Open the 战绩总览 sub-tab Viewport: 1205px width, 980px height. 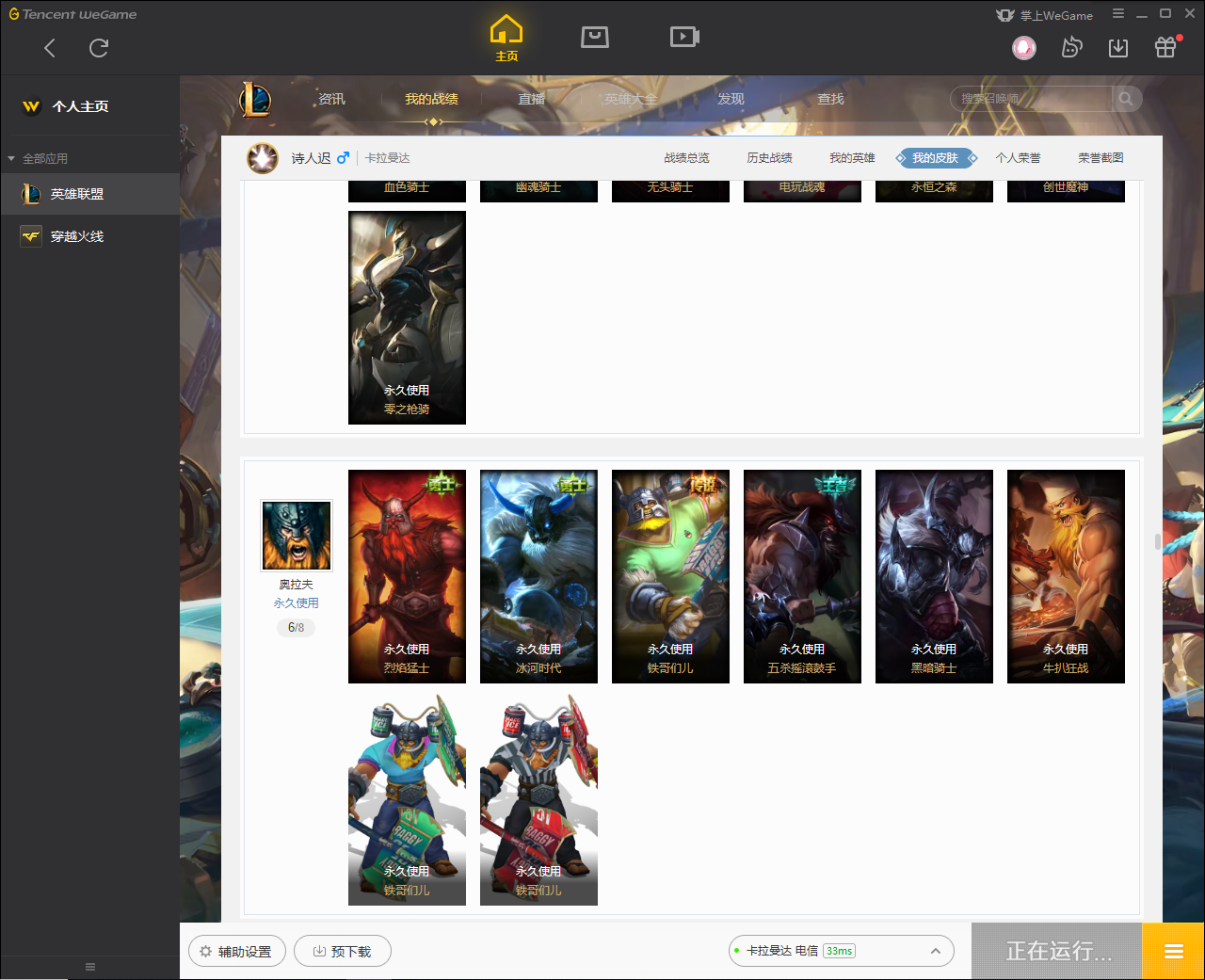pos(686,158)
